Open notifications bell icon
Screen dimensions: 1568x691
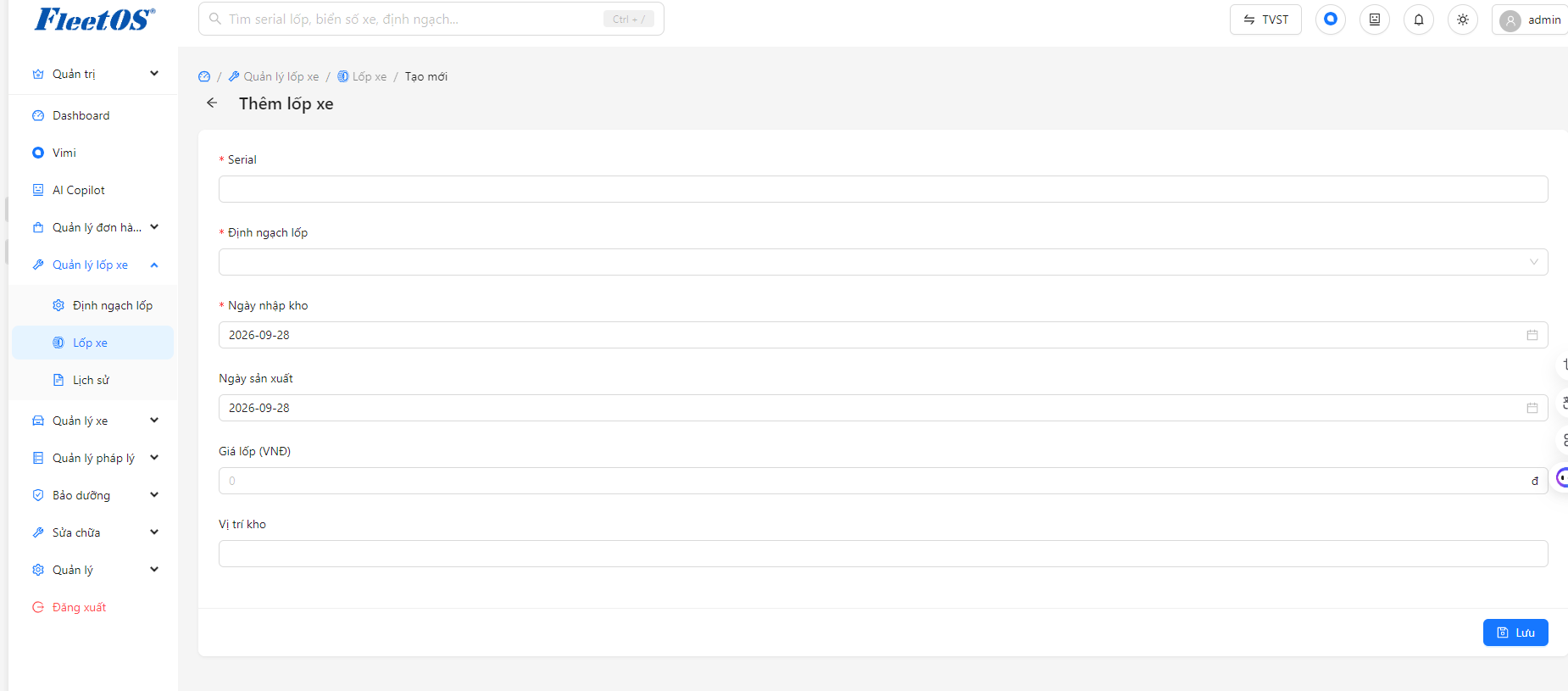(x=1419, y=20)
